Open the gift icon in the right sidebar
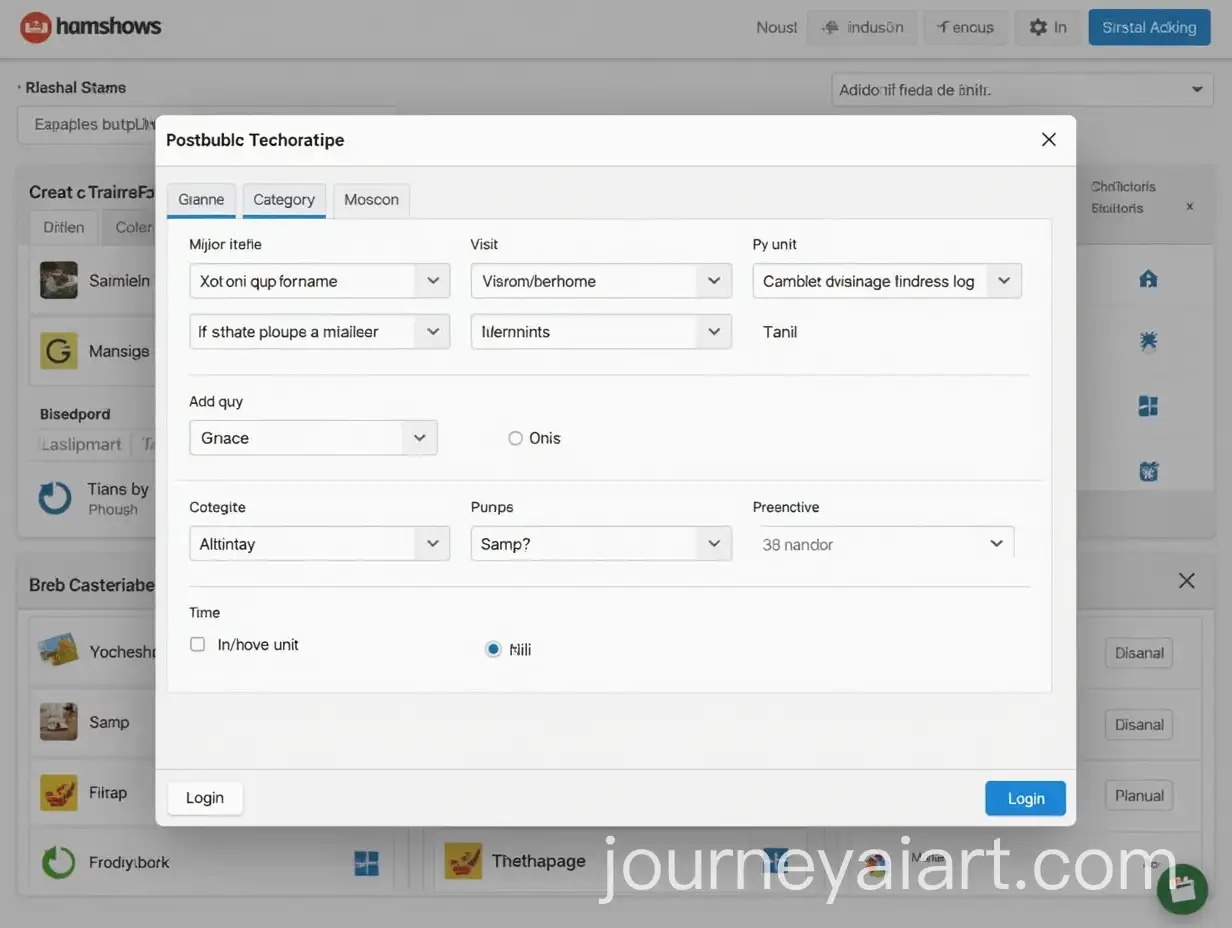The image size is (1232, 928). 1147,470
